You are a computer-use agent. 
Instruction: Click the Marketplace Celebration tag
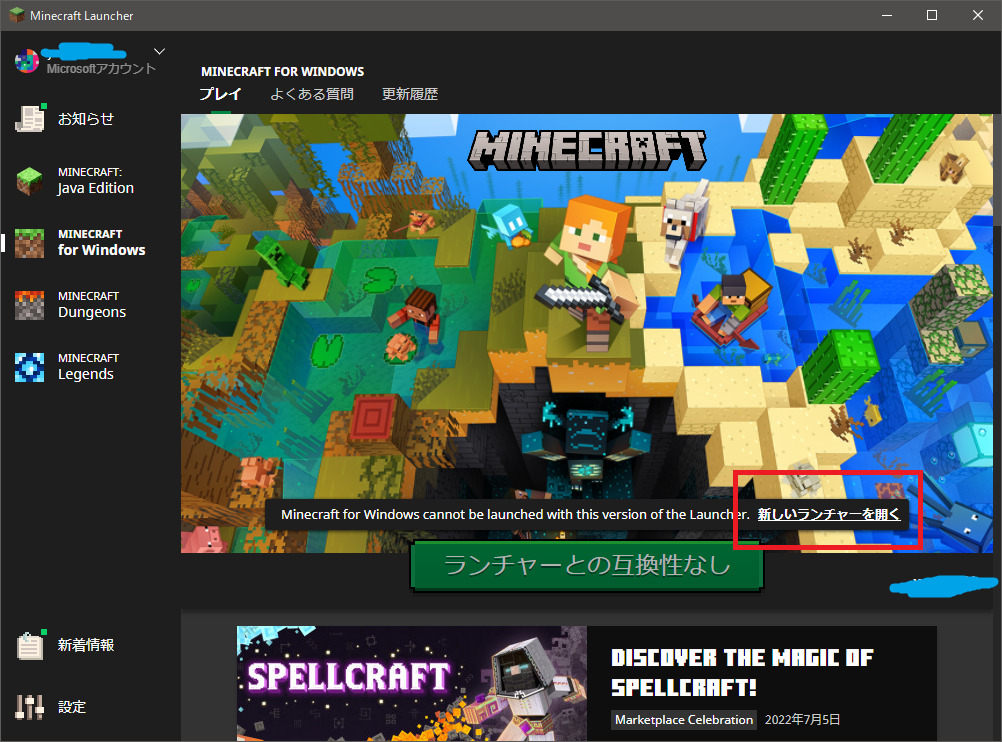(x=684, y=720)
